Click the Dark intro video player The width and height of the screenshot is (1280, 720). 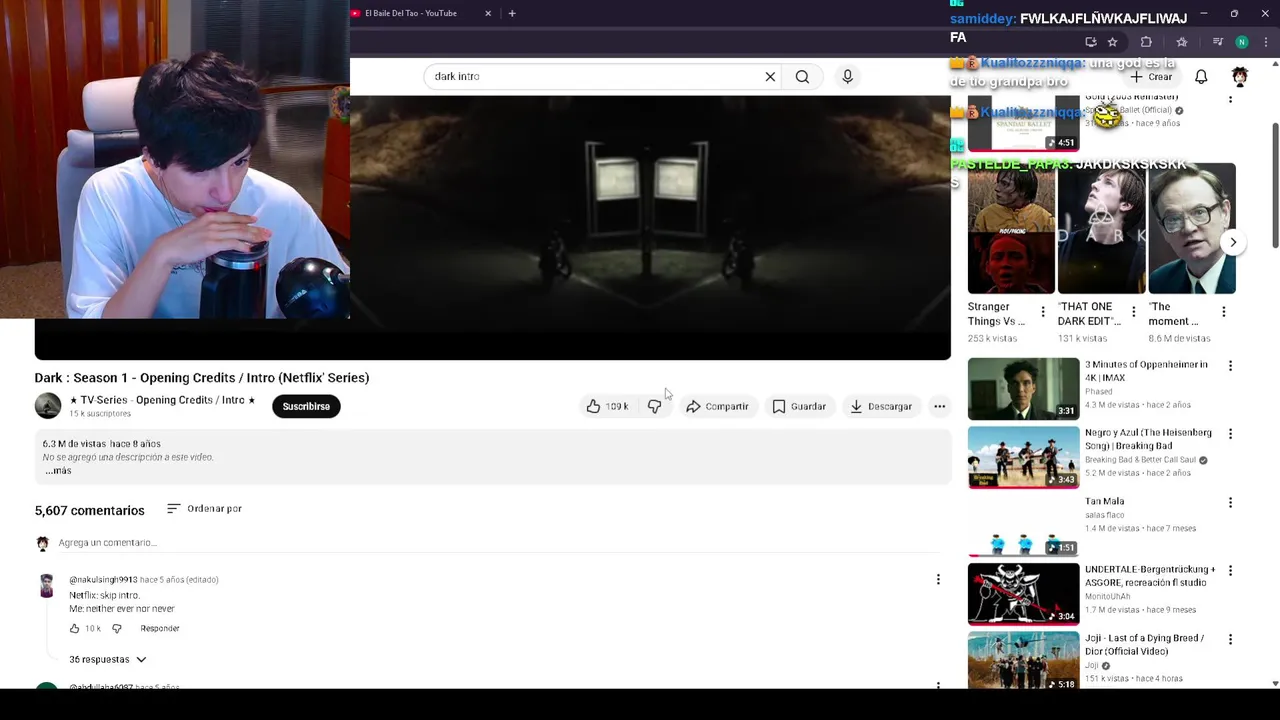(650, 227)
